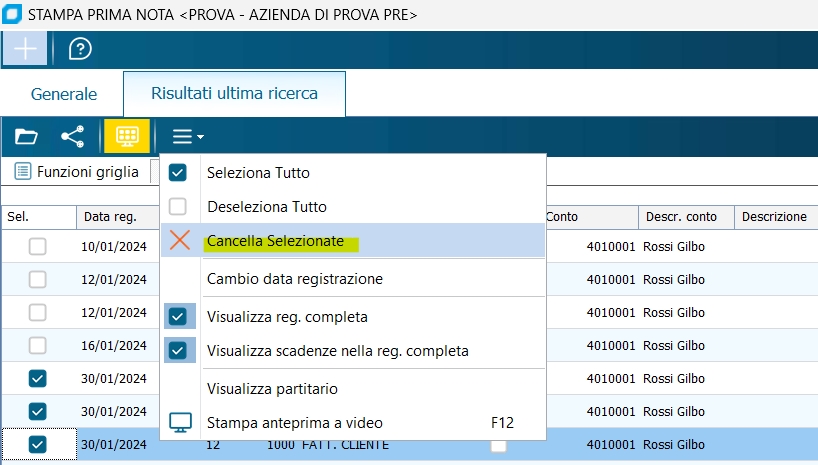Select the Risultati ultima ricerca tab
Image resolution: width=818 pixels, height=465 pixels.
(x=234, y=94)
